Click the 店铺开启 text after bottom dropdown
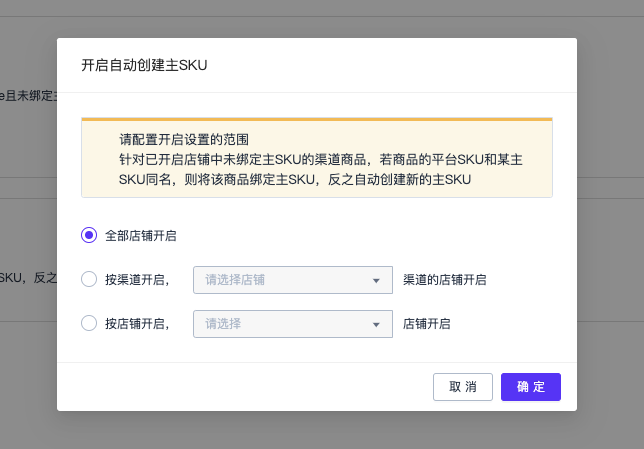The height and width of the screenshot is (449, 644). pos(427,324)
